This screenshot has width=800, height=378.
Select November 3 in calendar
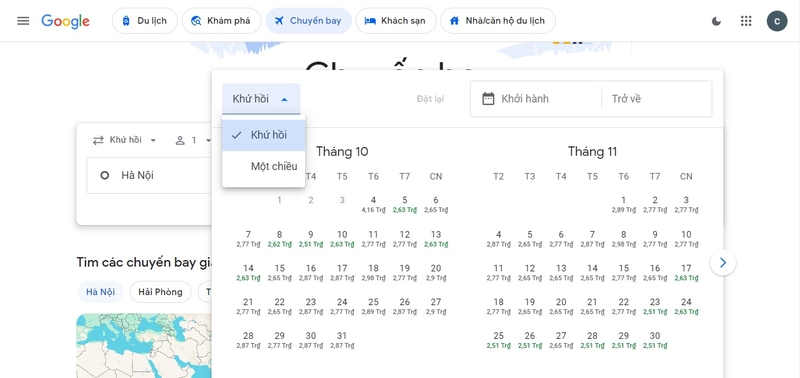pos(686,204)
